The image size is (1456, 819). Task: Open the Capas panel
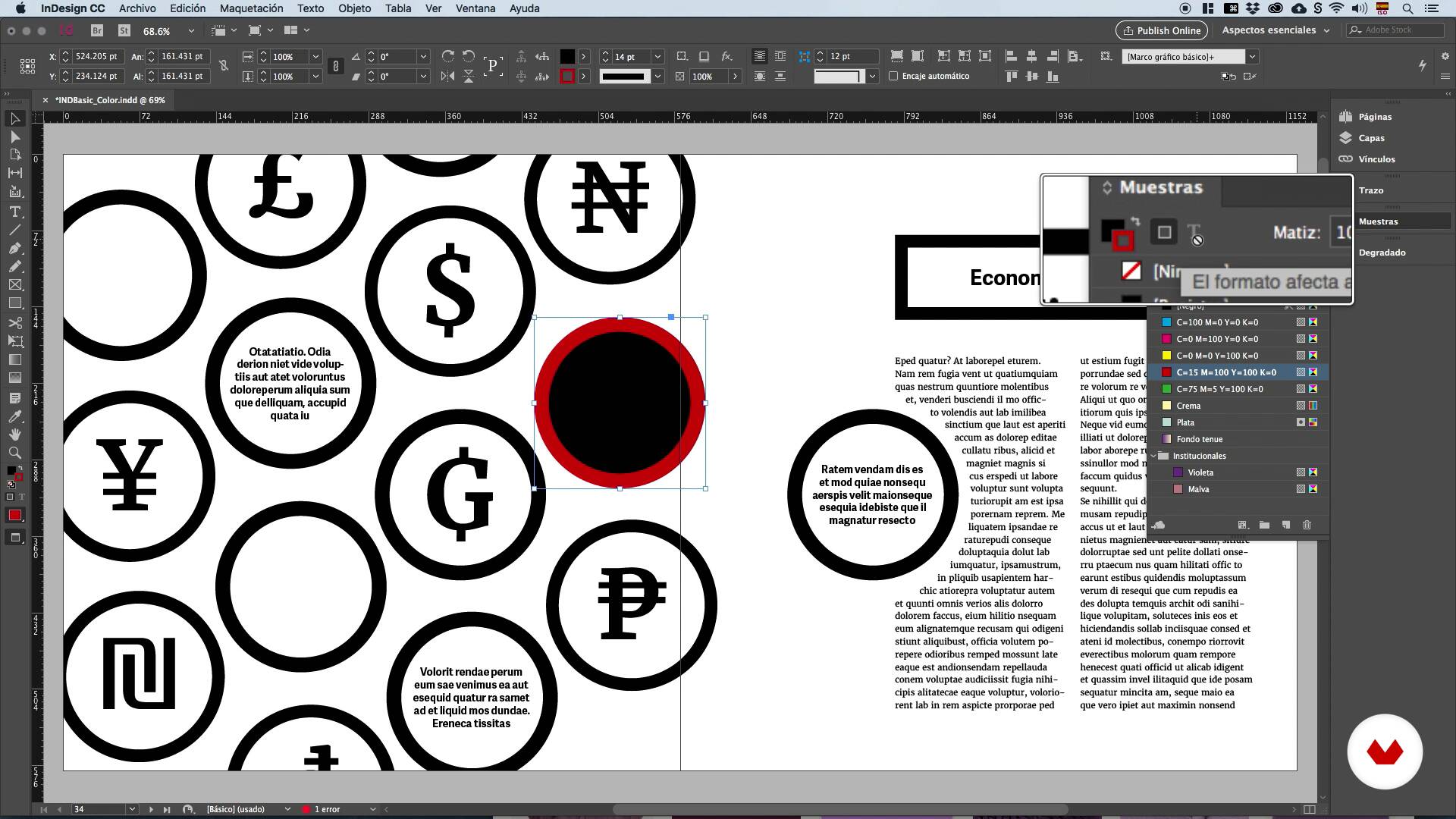[x=1371, y=138]
